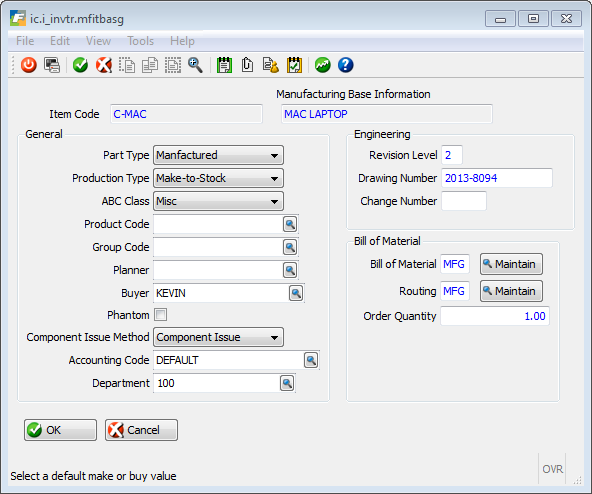Click the OK button

coord(60,430)
